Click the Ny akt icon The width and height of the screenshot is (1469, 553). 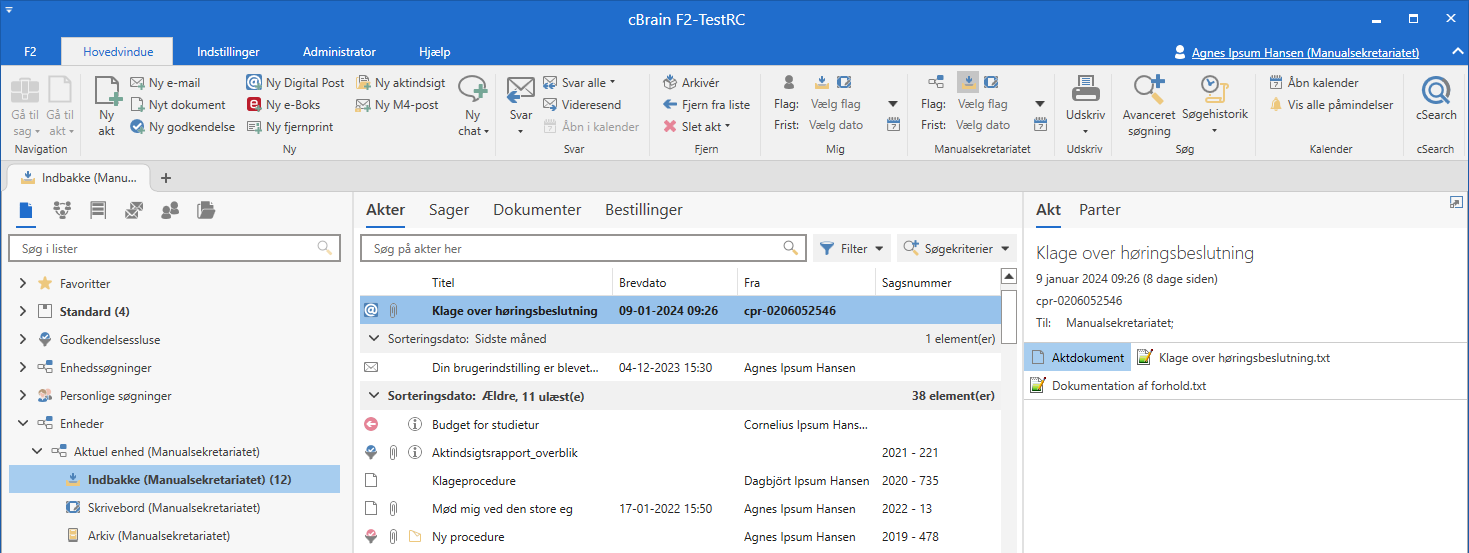pyautogui.click(x=106, y=94)
